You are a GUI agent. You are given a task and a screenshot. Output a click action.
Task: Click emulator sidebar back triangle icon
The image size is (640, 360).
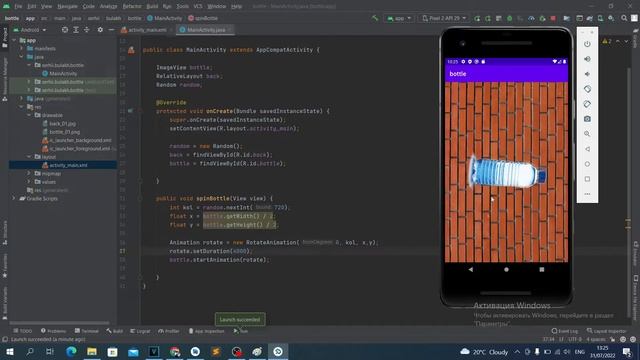coord(587,149)
